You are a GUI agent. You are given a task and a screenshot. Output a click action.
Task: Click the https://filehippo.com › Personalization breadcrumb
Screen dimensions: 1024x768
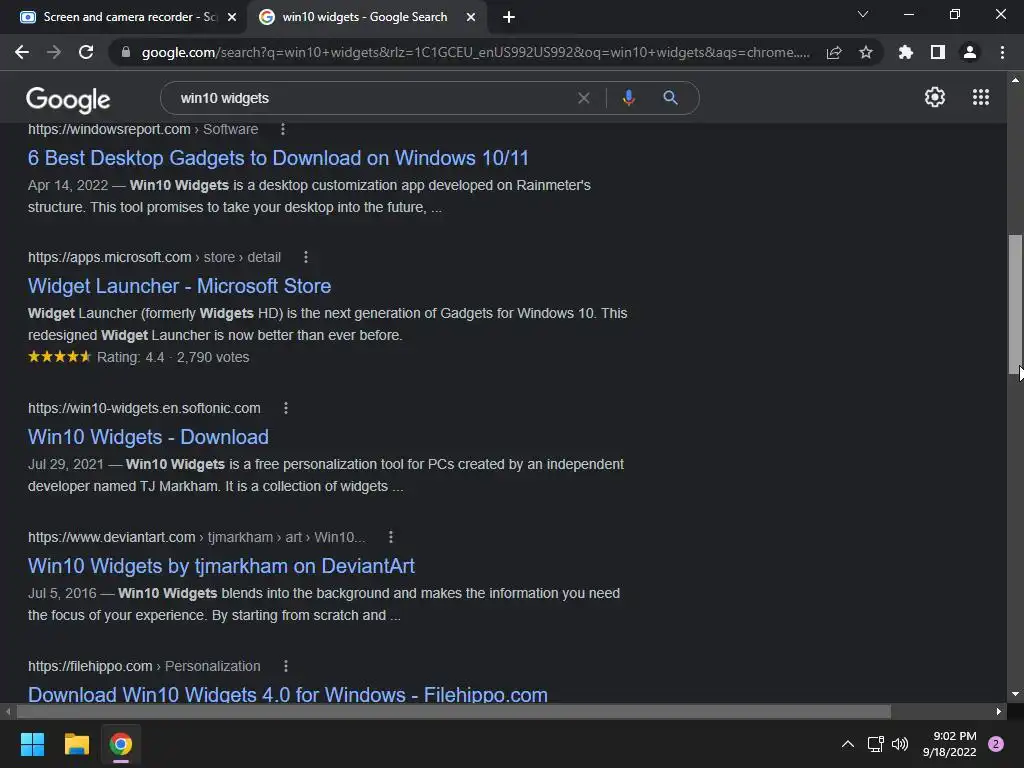point(144,666)
